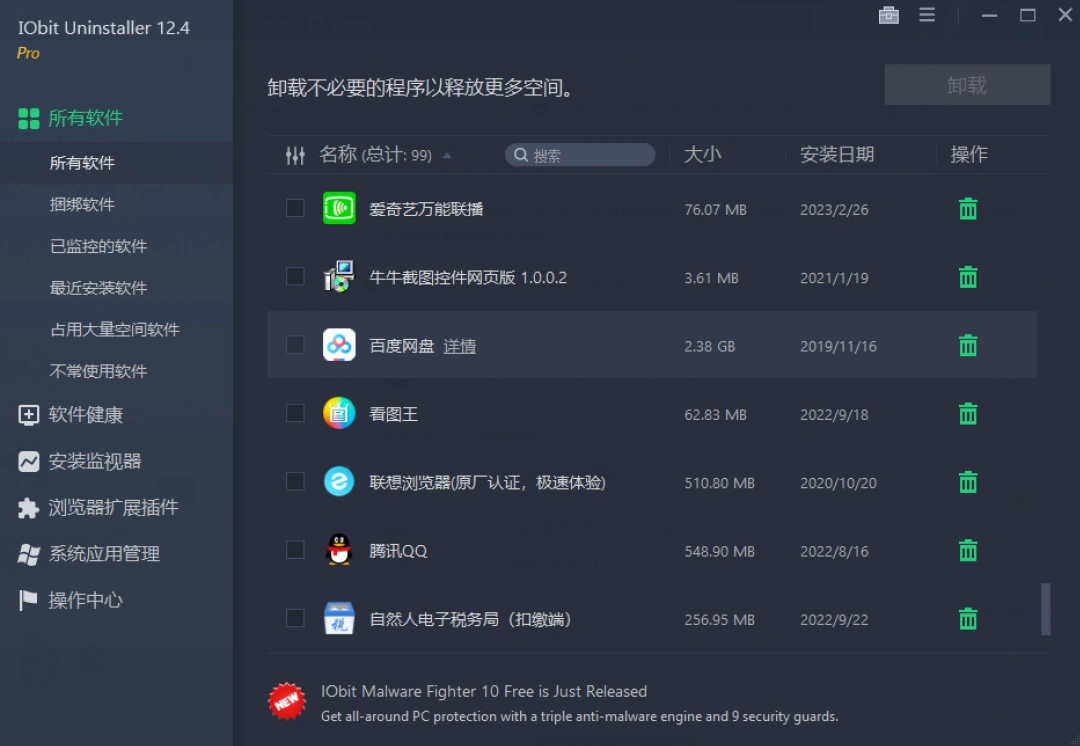Tick checkbox for 百度网盘
This screenshot has width=1080, height=746.
[x=295, y=344]
